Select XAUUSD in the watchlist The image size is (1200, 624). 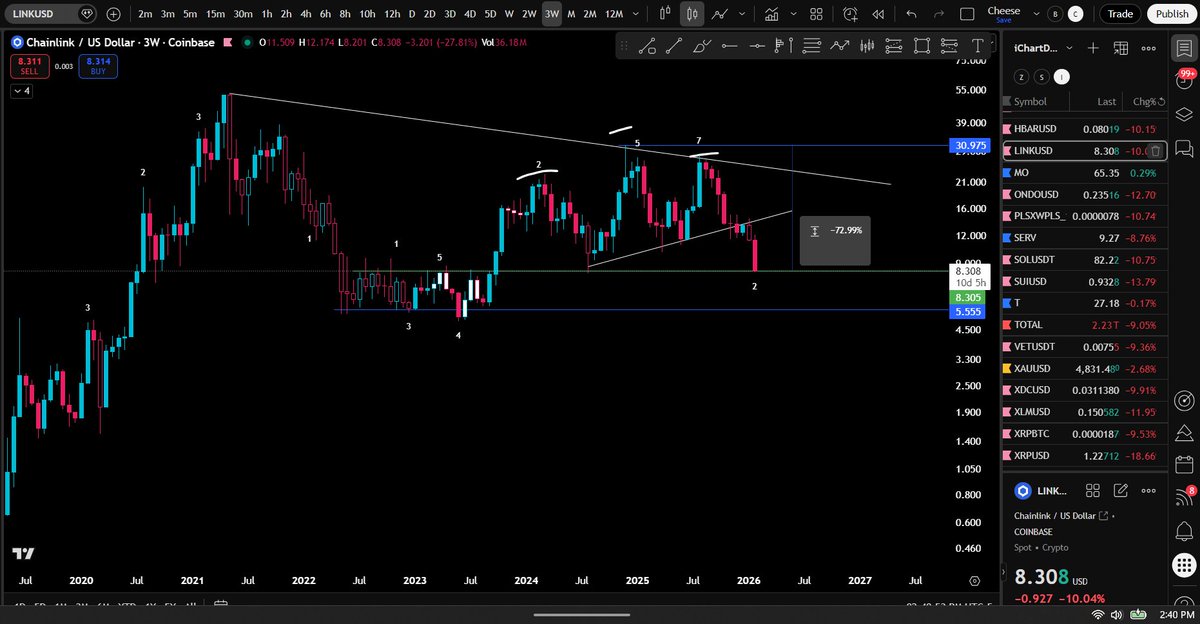click(x=1084, y=368)
